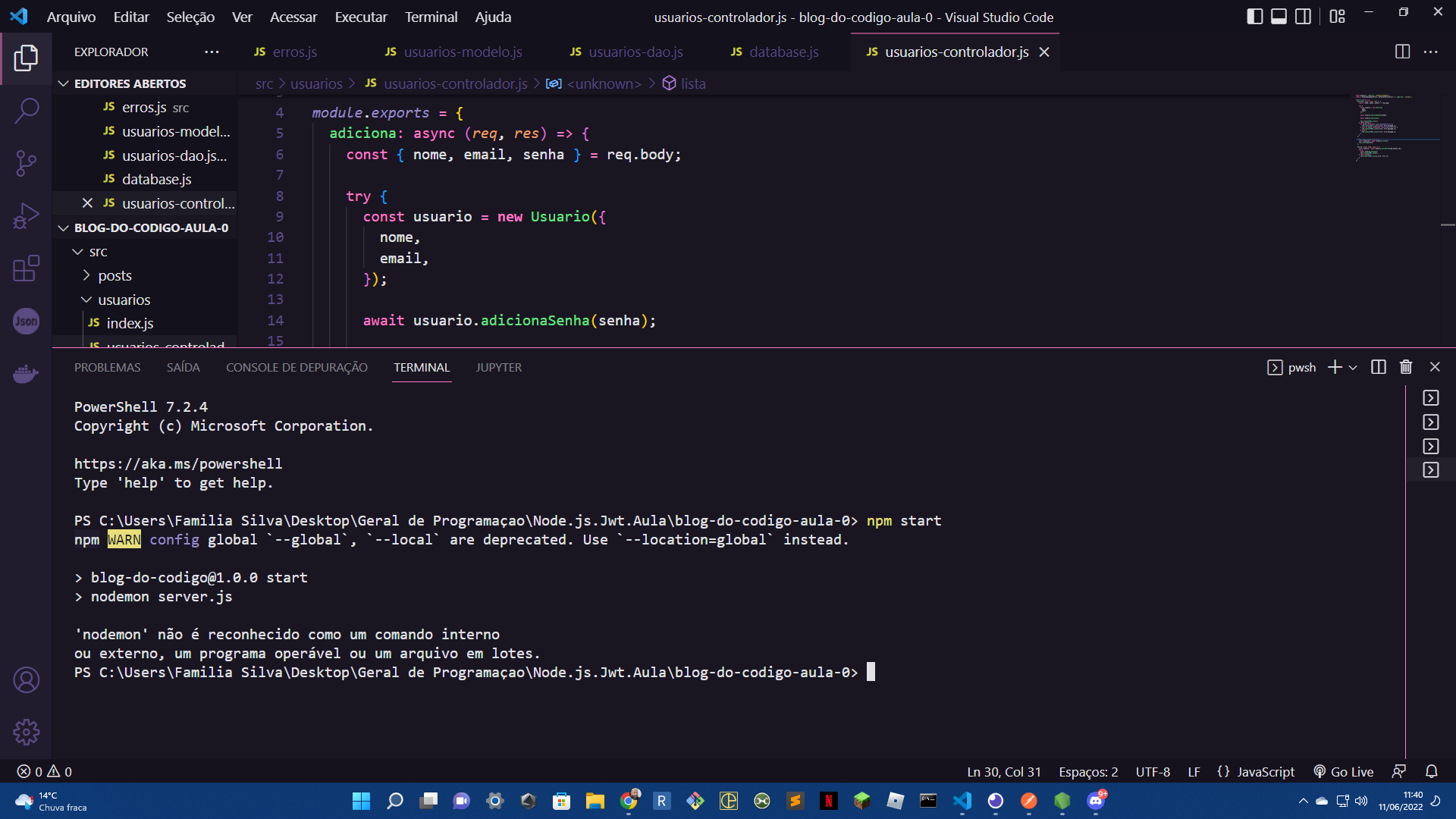Viewport: 1456px width, 819px height.
Task: Open the Accounts menu icon
Action: [x=26, y=680]
